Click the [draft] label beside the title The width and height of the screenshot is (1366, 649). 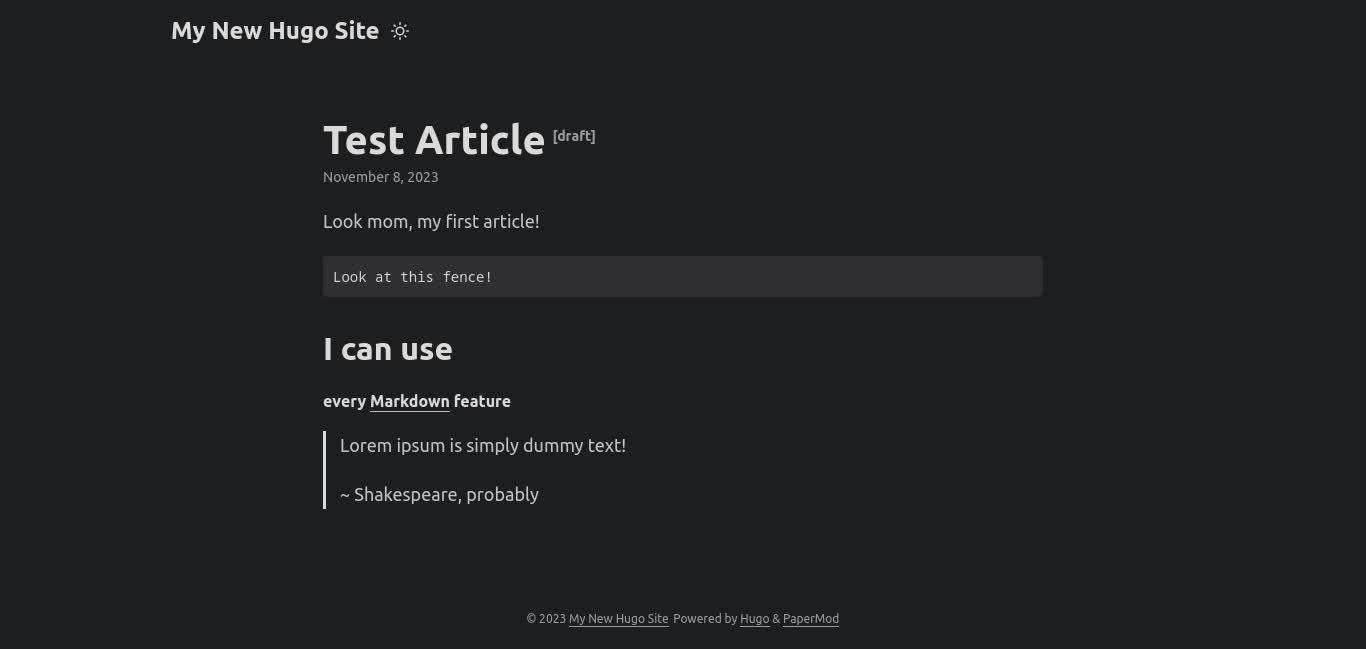click(x=574, y=135)
